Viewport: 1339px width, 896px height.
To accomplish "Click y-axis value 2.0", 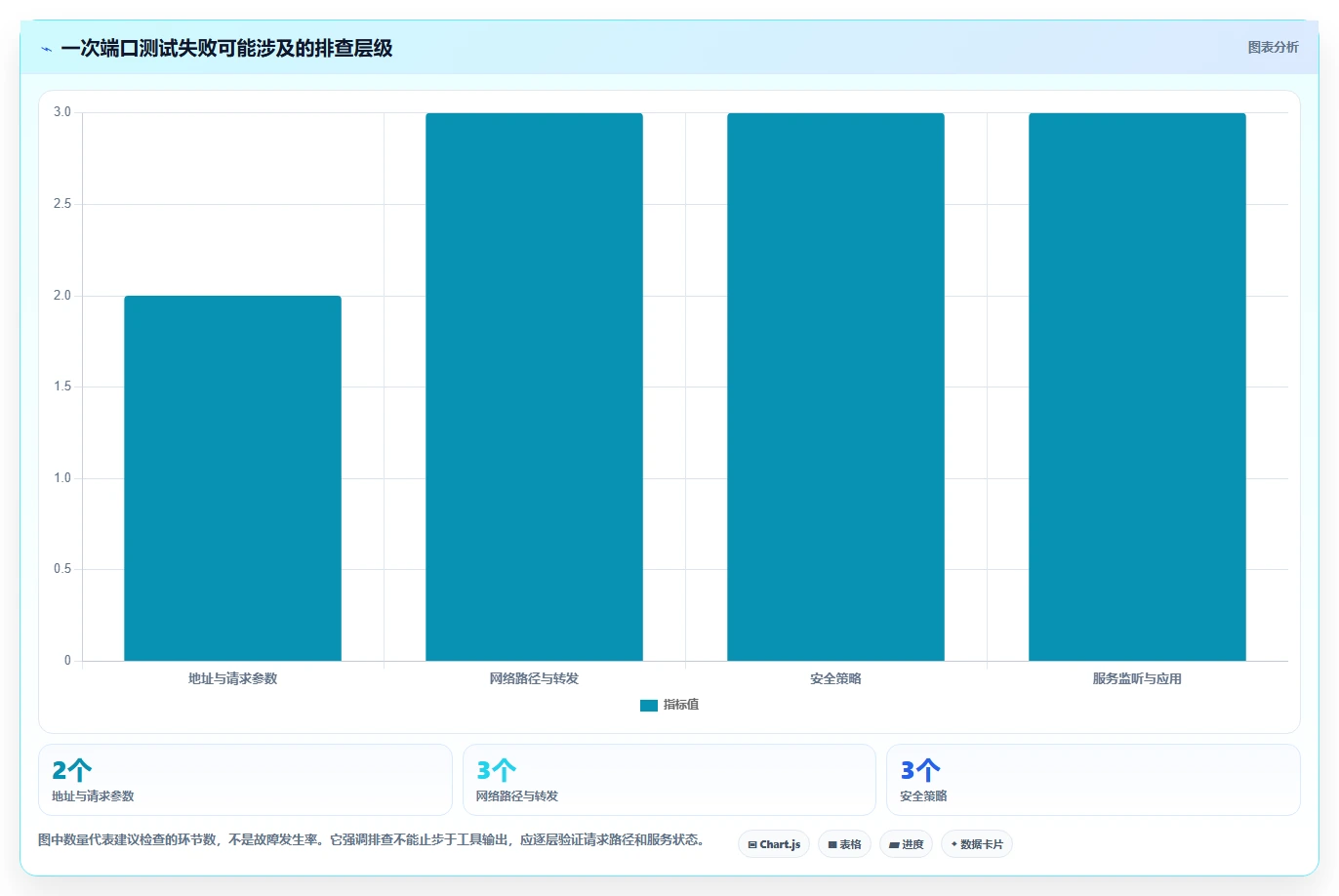I will [x=62, y=296].
